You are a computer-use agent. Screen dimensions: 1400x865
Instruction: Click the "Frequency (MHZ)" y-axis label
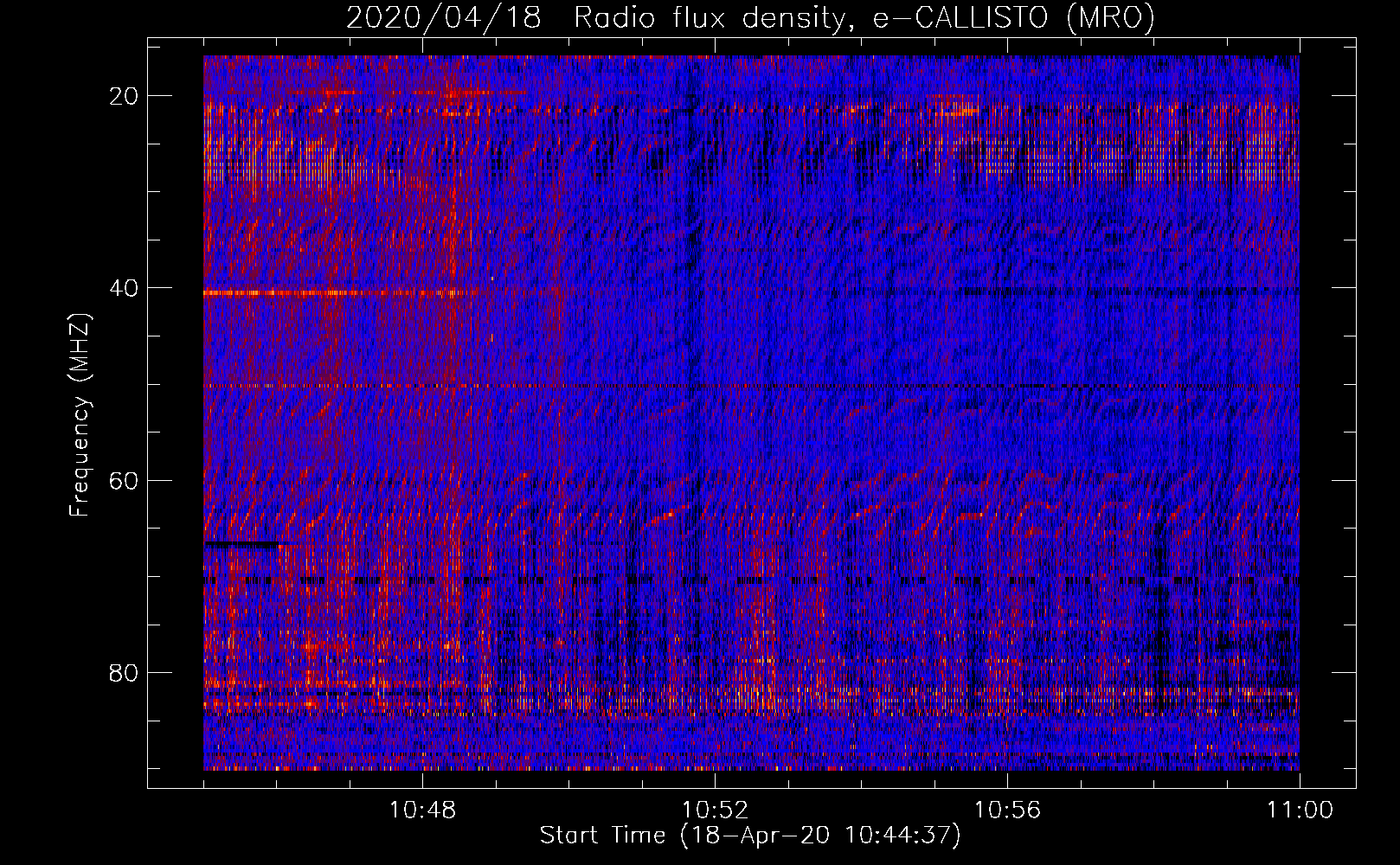pyautogui.click(x=80, y=415)
